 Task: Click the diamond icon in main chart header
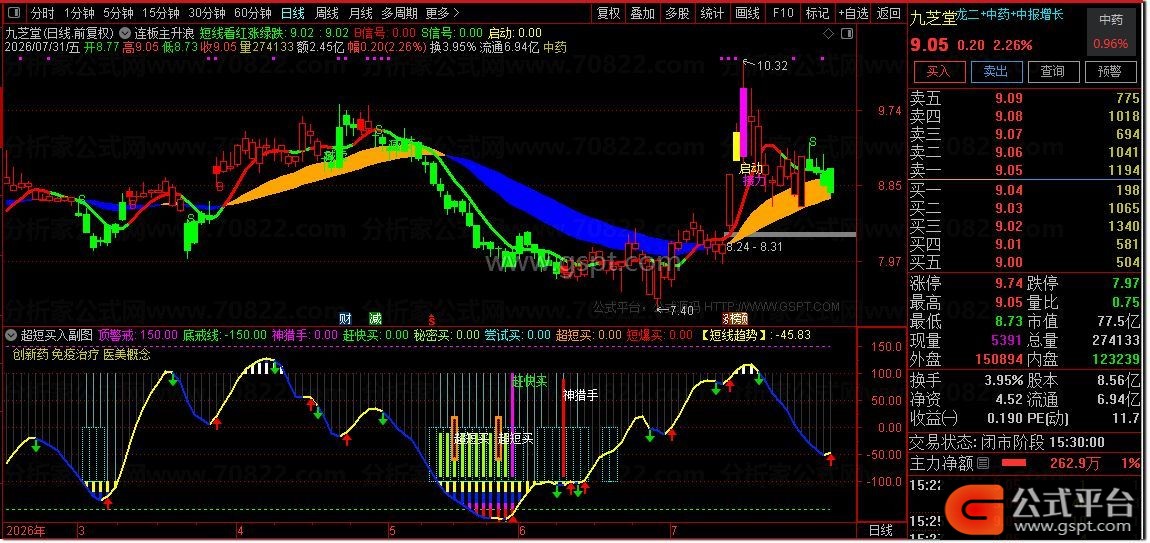coord(829,34)
